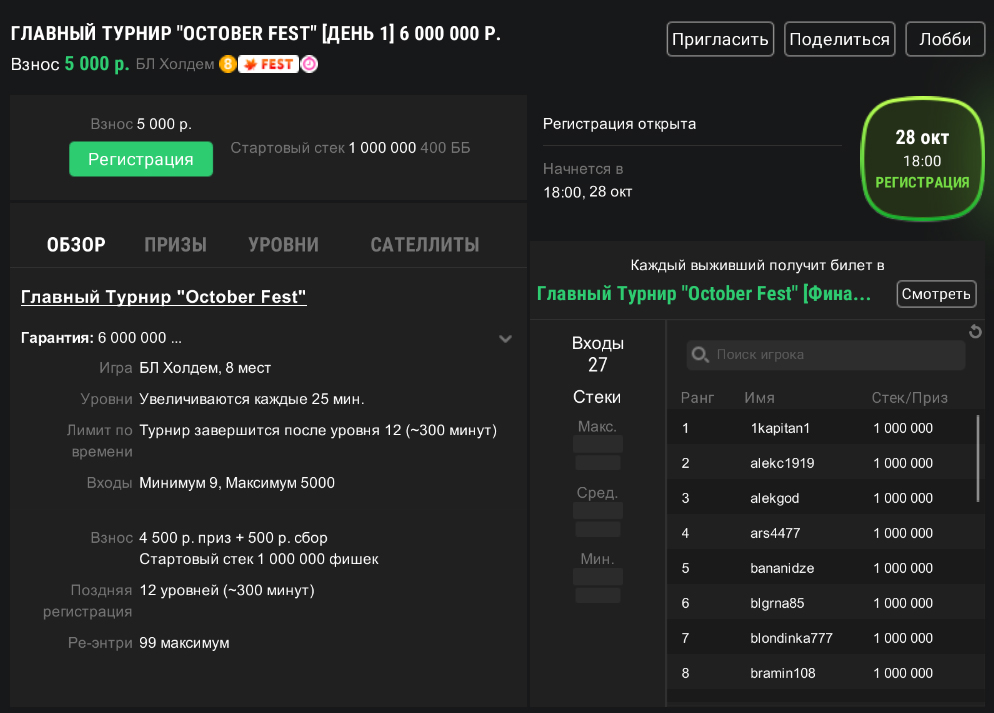Click the pink clock icon

[x=310, y=64]
